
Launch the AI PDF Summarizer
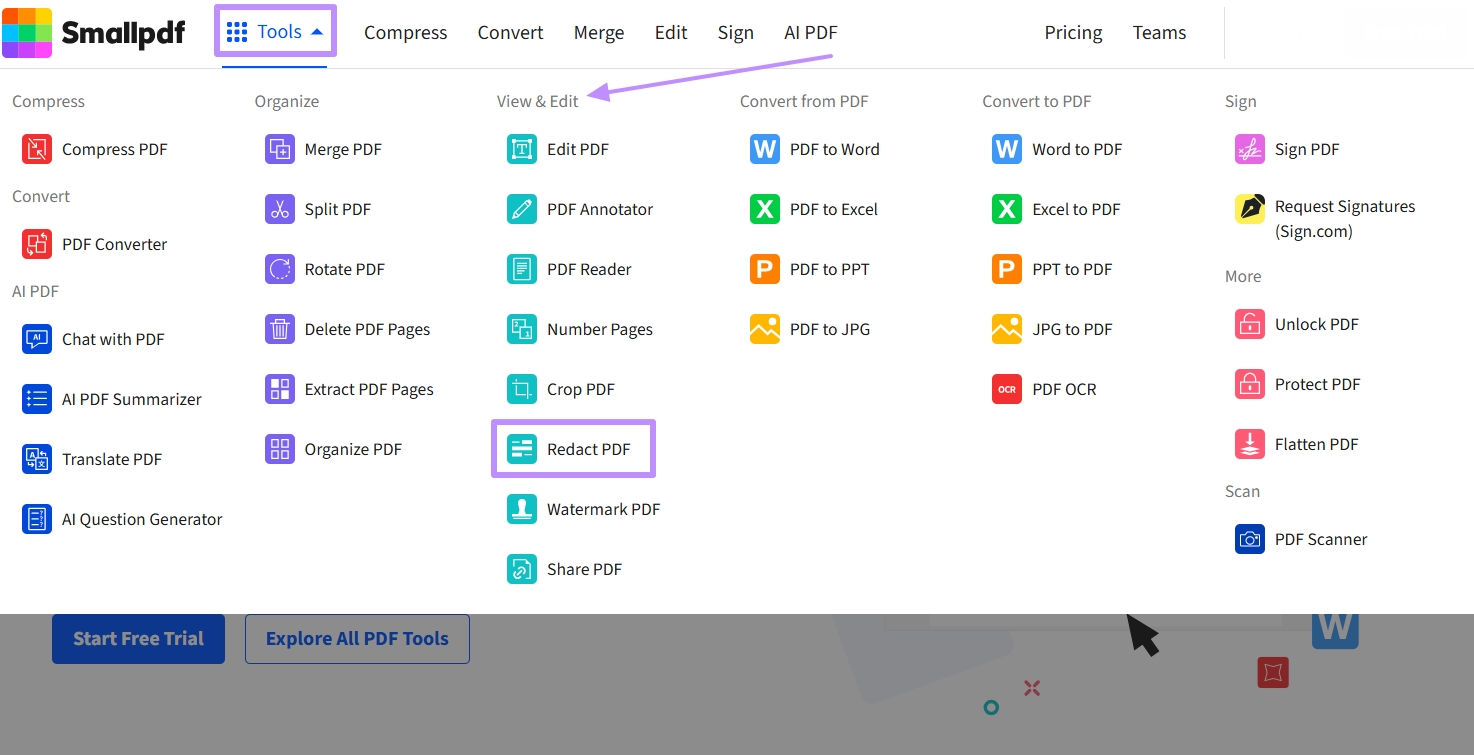click(36, 398)
